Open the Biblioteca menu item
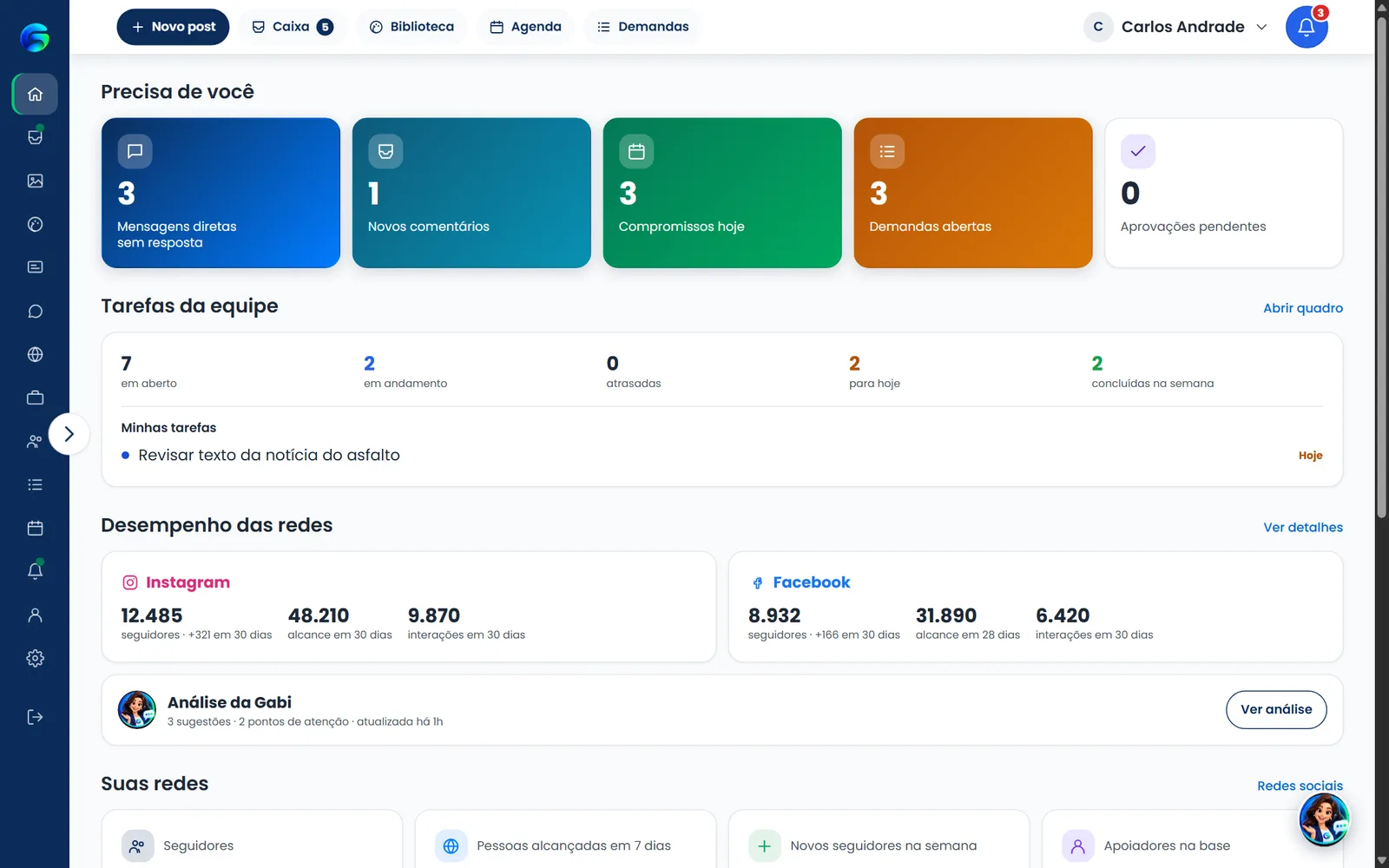Viewport: 1389px width, 868px height. (x=411, y=27)
